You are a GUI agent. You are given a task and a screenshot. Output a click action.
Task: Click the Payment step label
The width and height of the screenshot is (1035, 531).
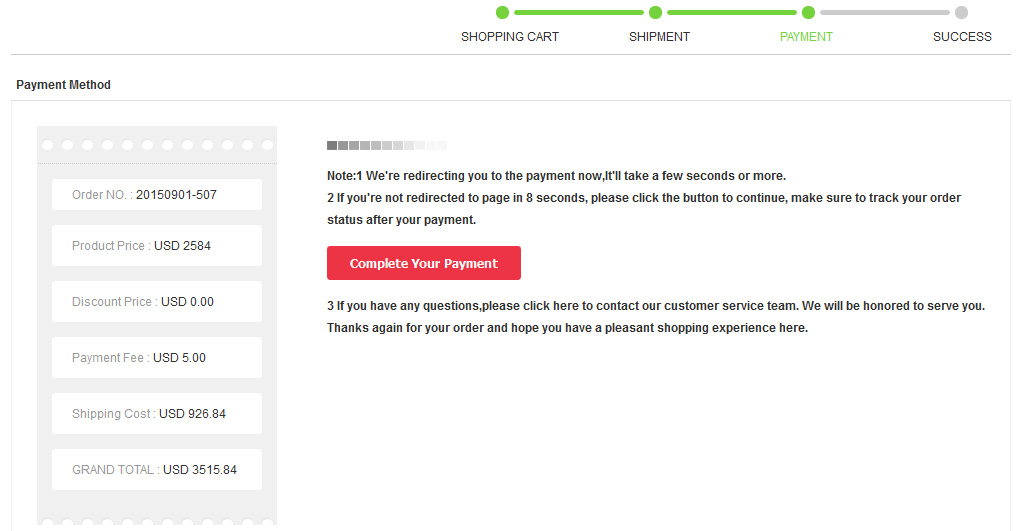(806, 37)
